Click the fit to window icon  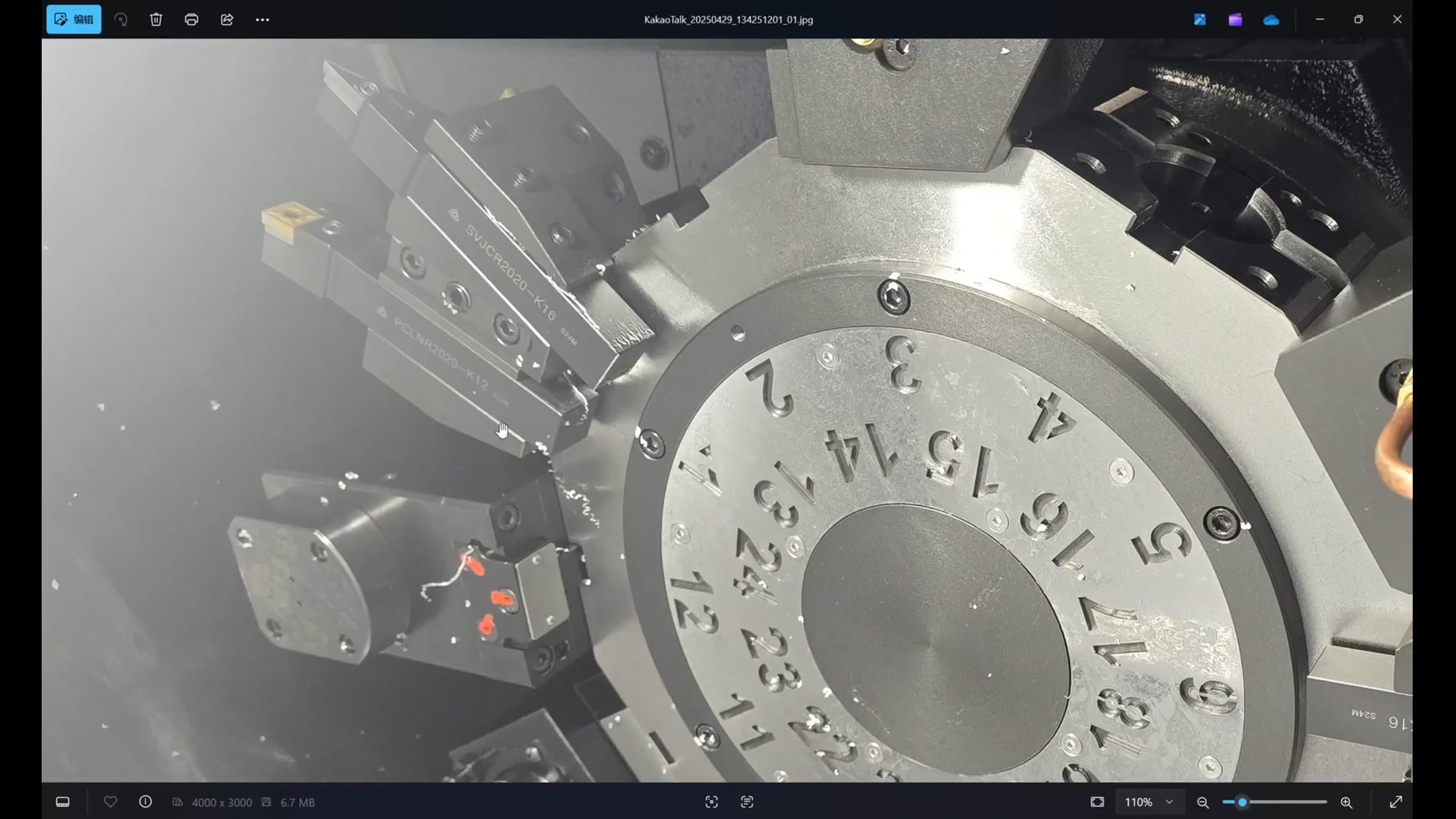point(1097,802)
